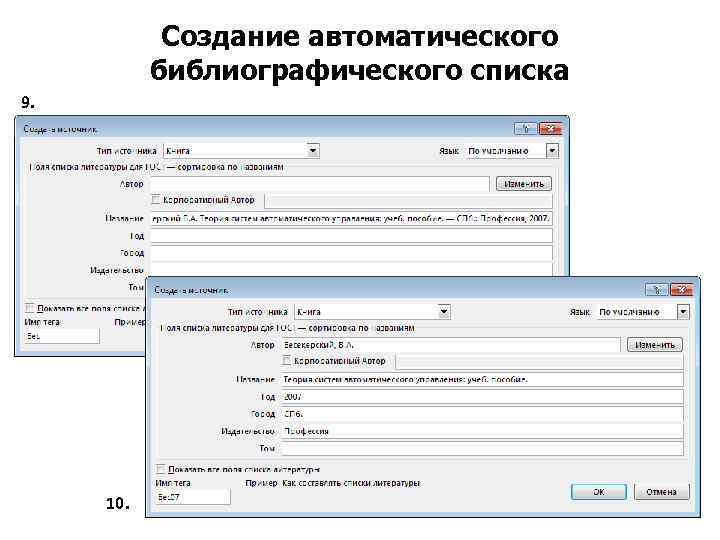
Task: Click the Поля списка литературы heading in the back dialog
Action: point(156,167)
